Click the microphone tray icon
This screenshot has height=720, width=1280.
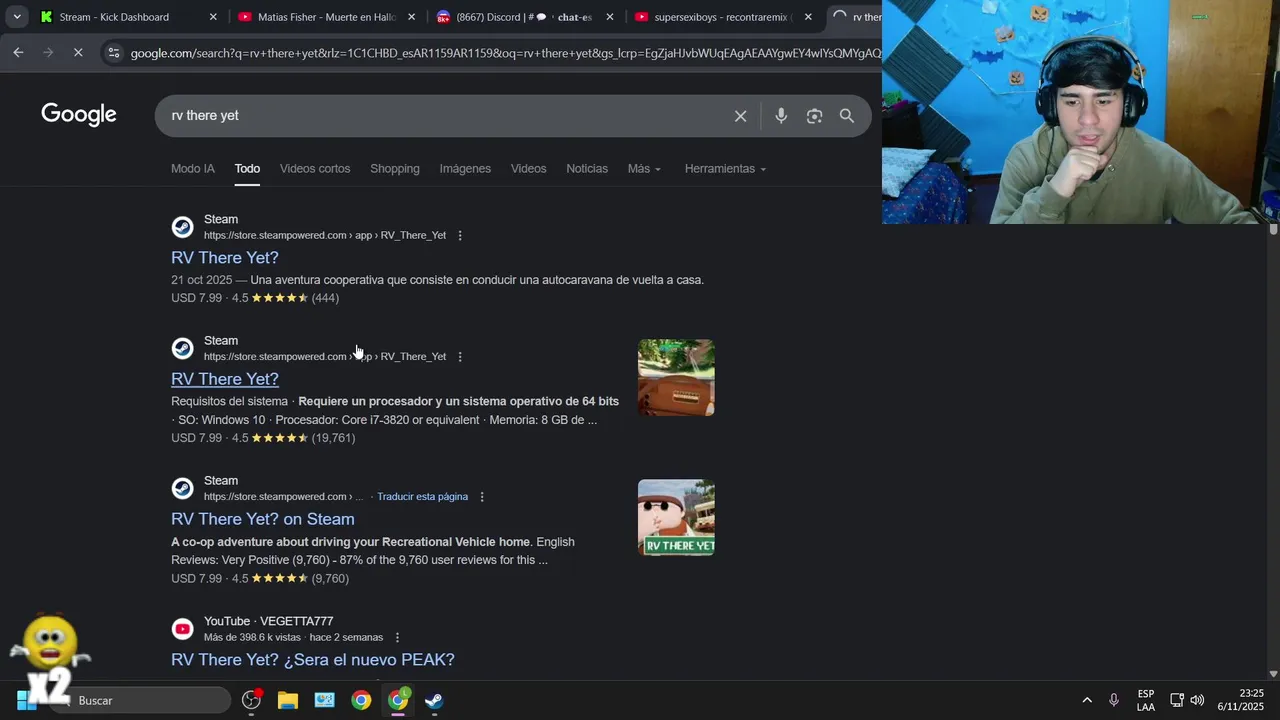coord(1114,700)
